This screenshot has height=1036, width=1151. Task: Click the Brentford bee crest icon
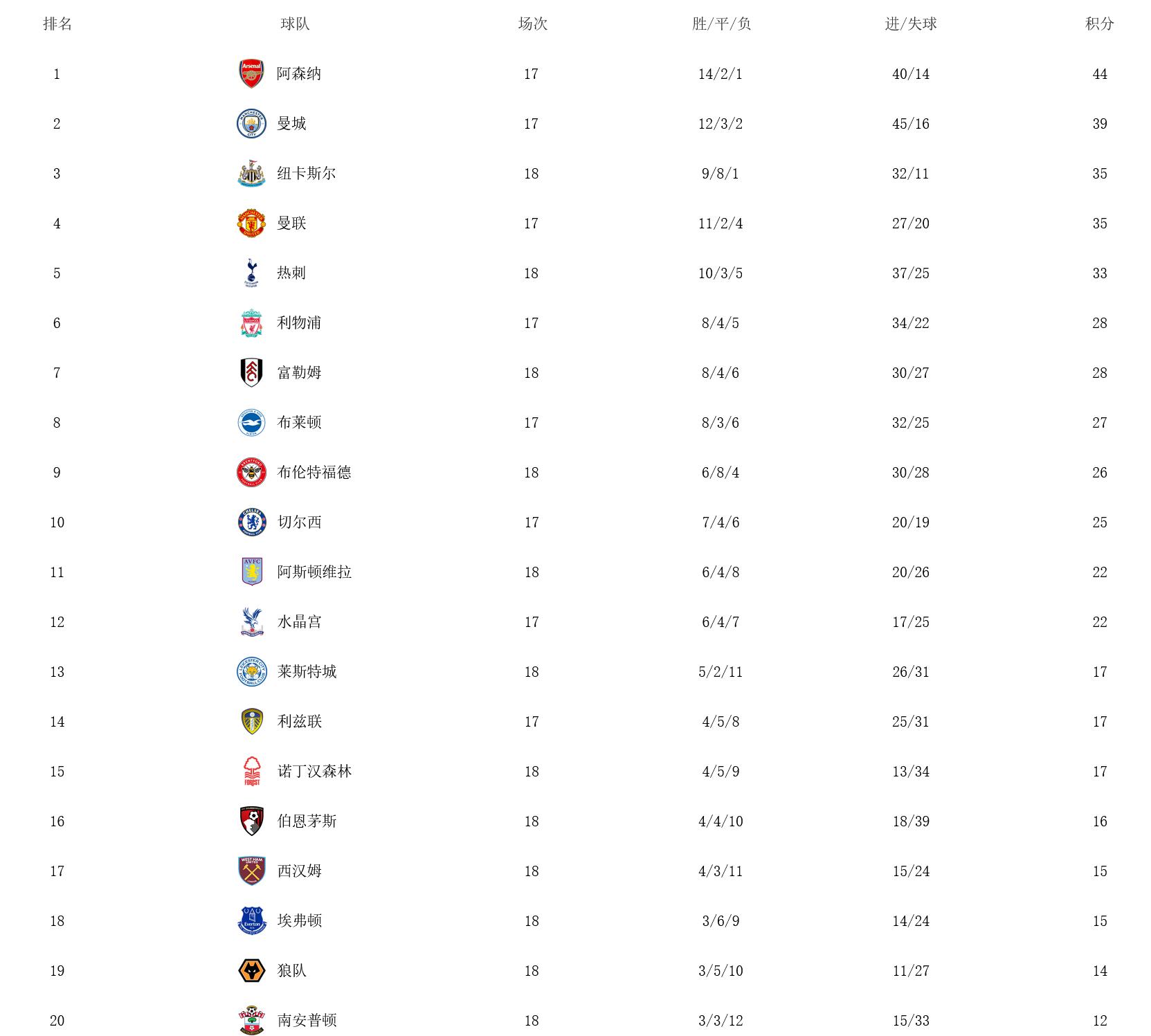(251, 473)
